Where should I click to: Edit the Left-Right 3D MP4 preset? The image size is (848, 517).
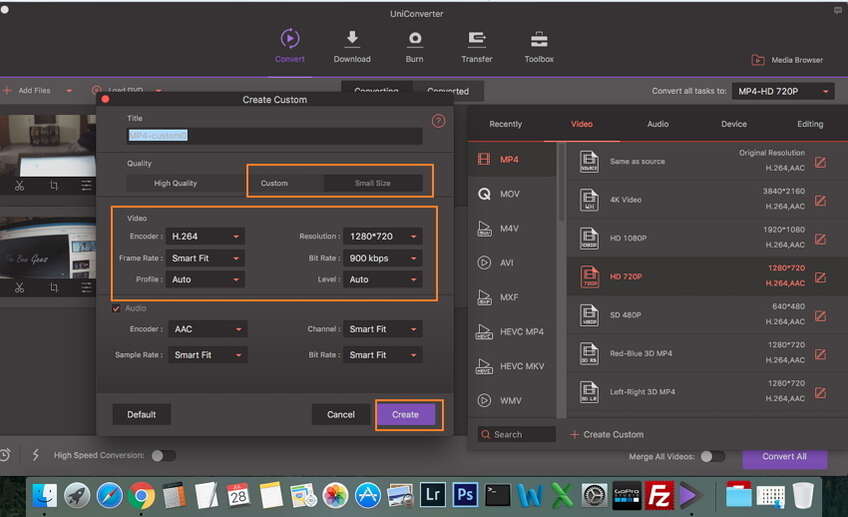click(x=820, y=393)
